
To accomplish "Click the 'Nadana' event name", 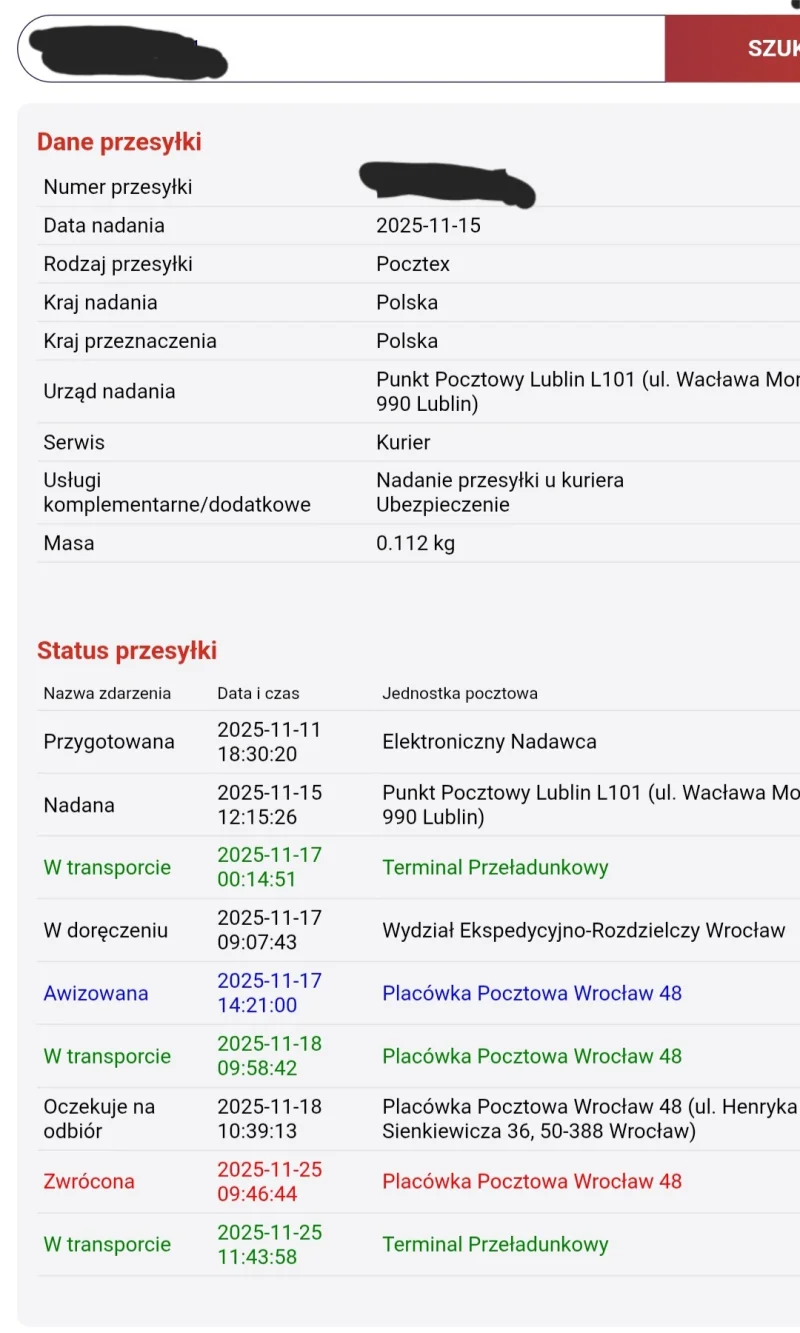I will click(x=79, y=805).
